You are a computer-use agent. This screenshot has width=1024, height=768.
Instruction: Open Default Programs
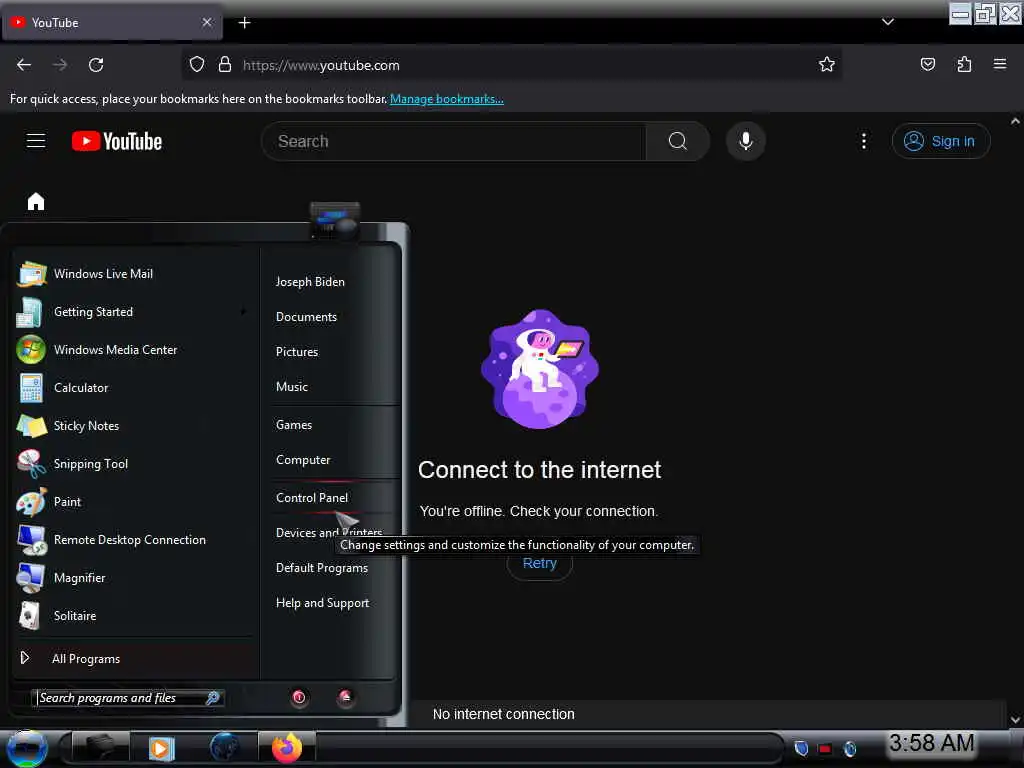321,568
